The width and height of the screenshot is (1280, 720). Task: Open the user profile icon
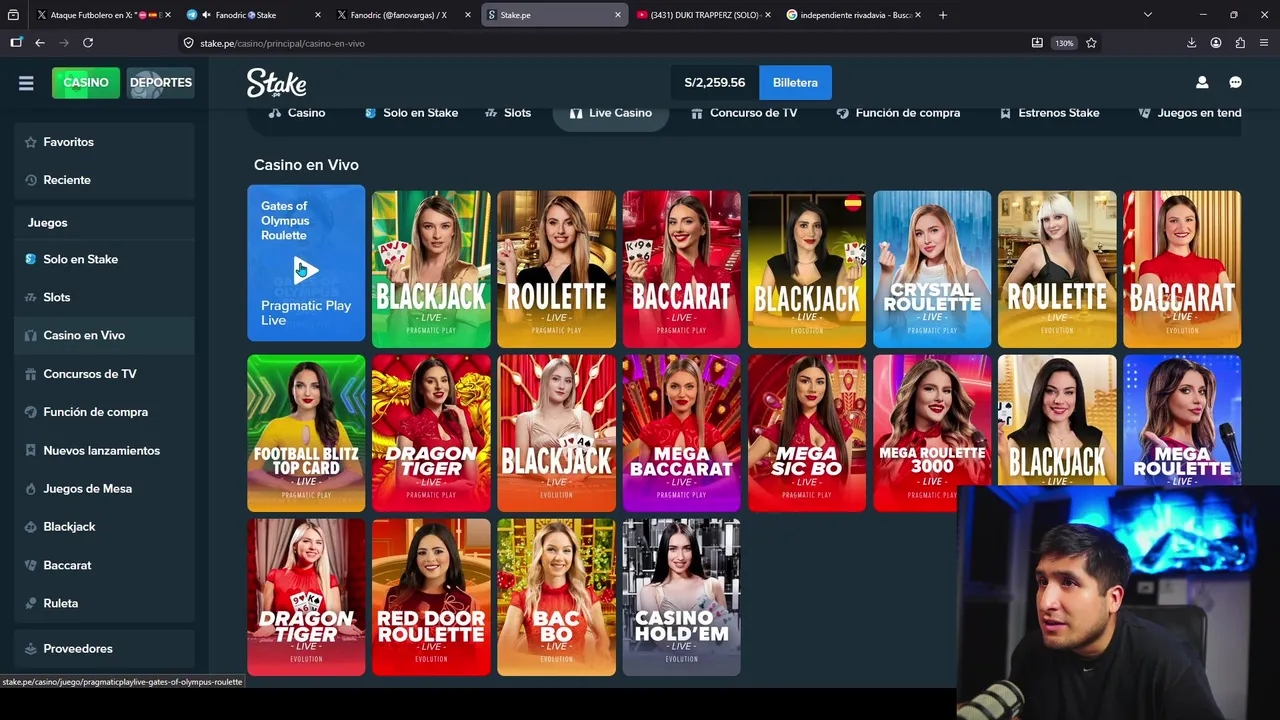(1202, 83)
